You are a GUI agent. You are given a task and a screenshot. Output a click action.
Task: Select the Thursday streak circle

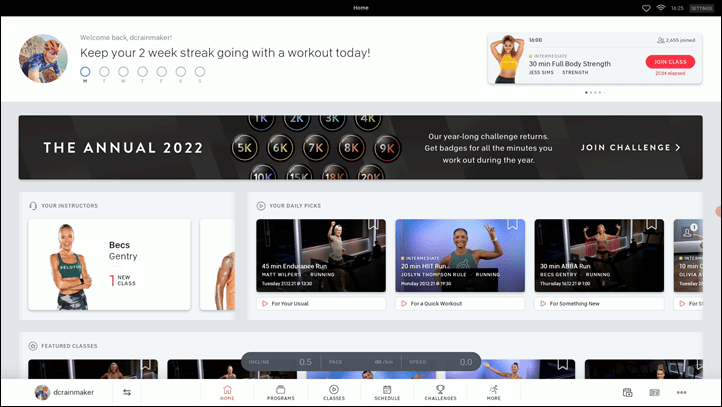pyautogui.click(x=143, y=72)
